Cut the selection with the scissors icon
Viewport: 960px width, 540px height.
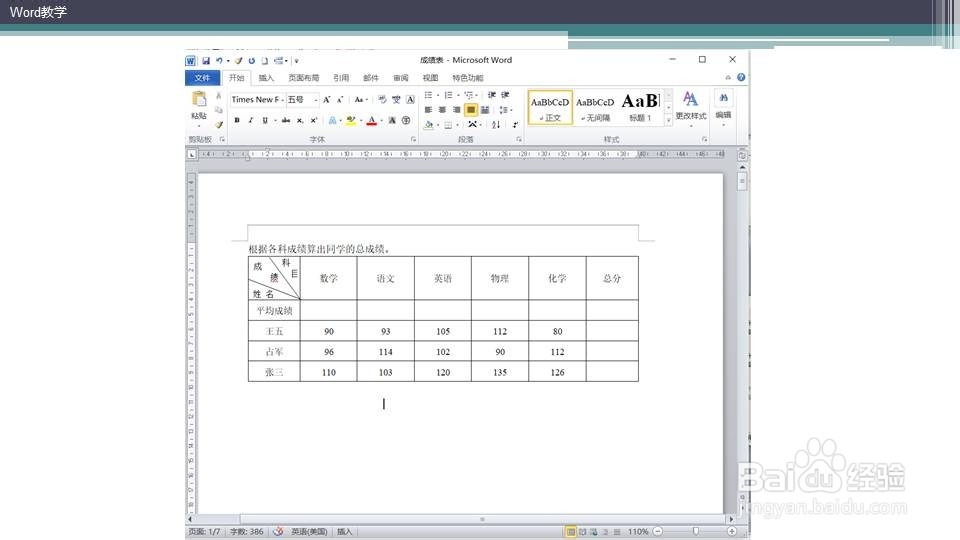219,96
